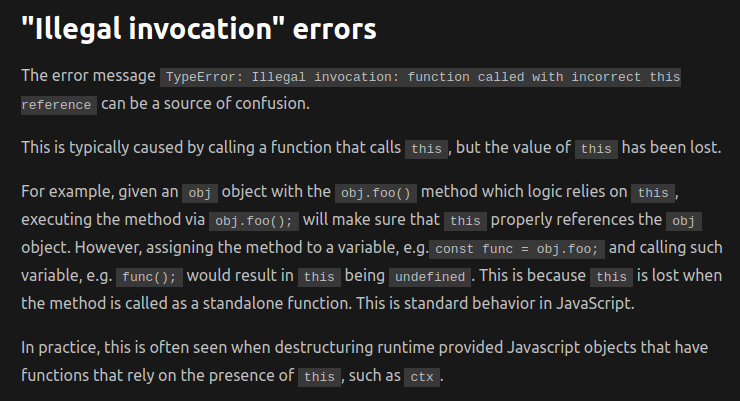Click the "reference" inline code block

tap(59, 105)
